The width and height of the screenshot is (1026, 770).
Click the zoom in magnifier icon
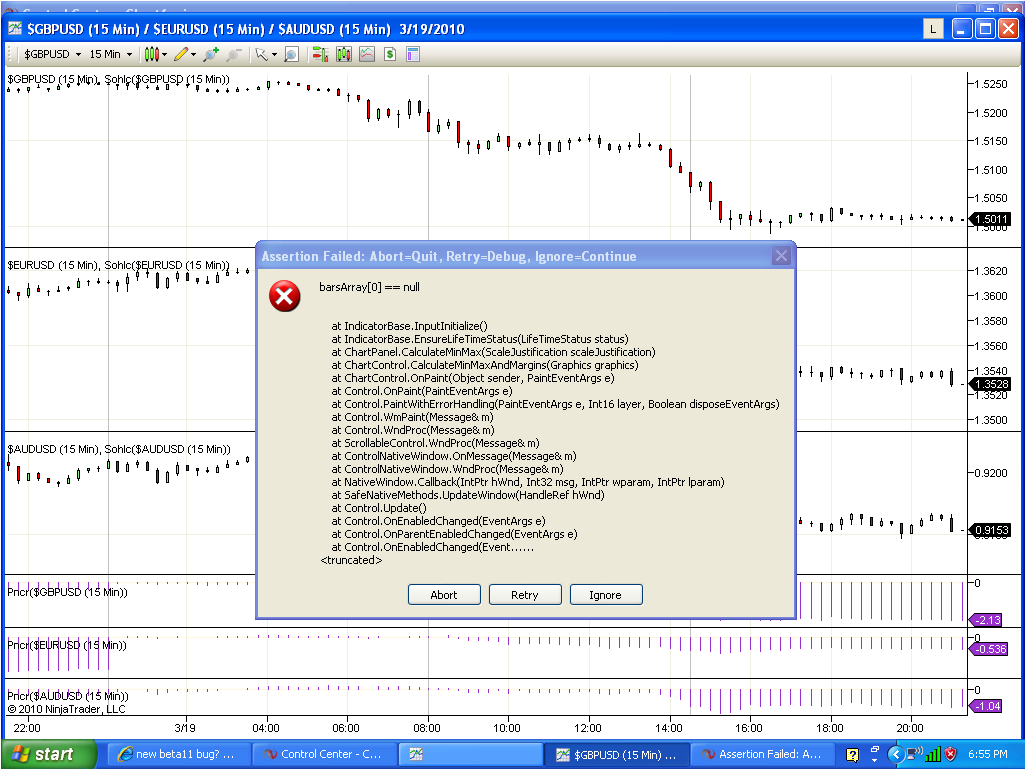coord(211,54)
